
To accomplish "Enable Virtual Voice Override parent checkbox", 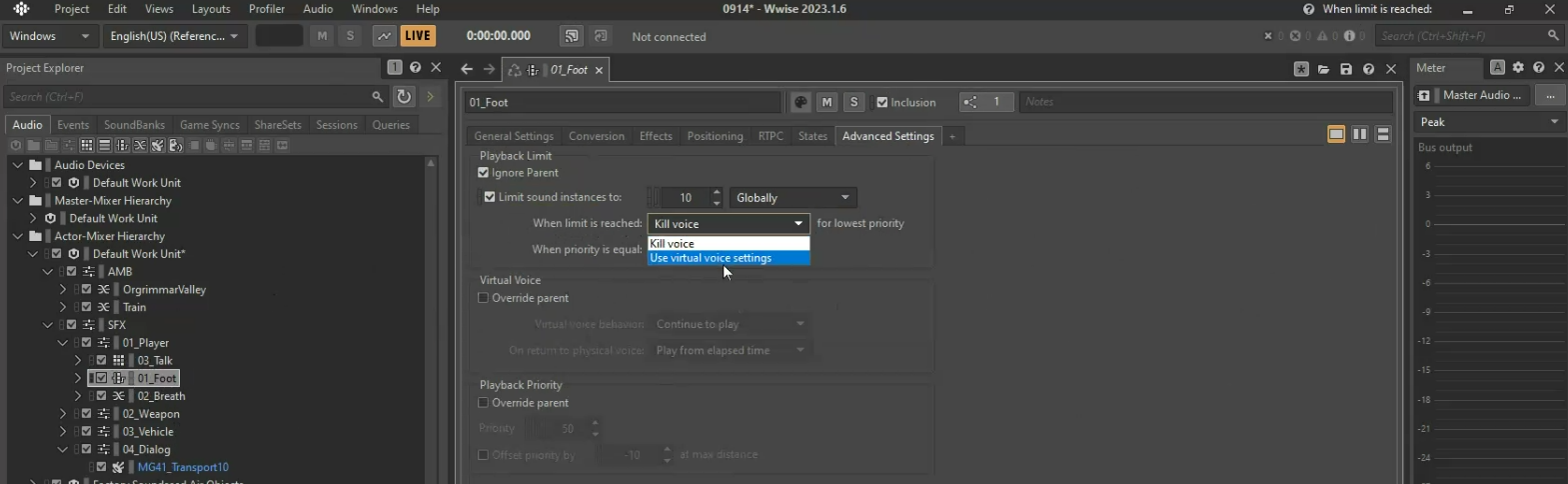I will pyautogui.click(x=484, y=298).
